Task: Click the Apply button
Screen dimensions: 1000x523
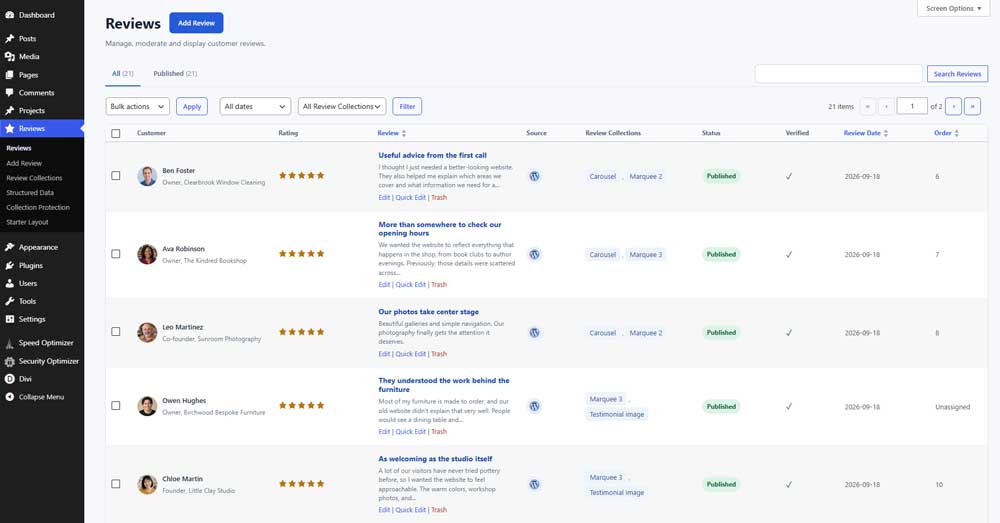Action: tap(192, 107)
